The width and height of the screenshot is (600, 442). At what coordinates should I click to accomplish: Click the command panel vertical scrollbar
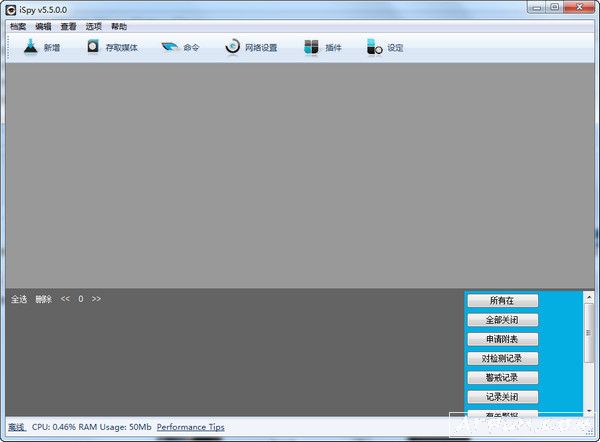pyautogui.click(x=589, y=352)
